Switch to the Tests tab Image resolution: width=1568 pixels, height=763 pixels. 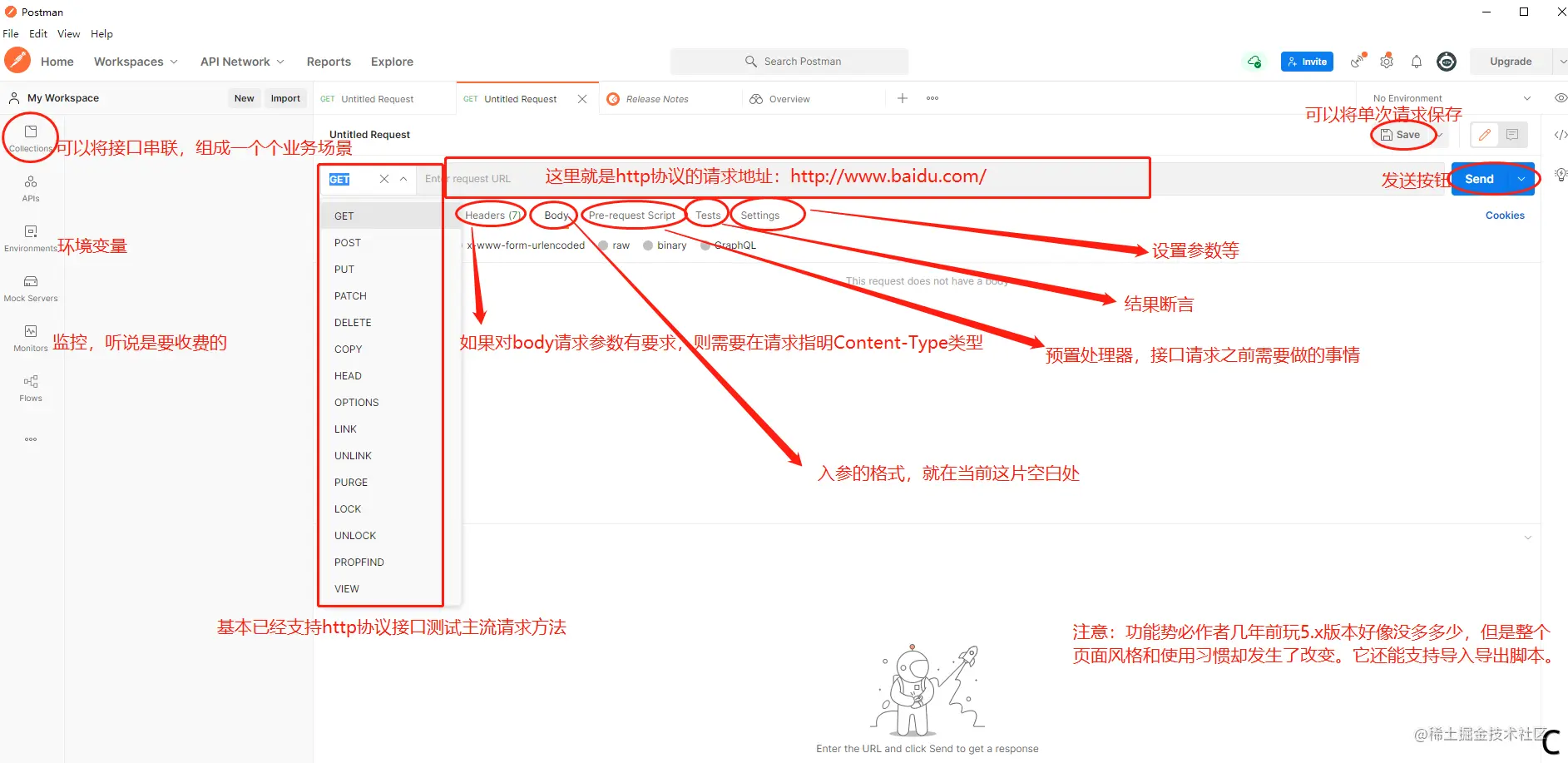[708, 216]
